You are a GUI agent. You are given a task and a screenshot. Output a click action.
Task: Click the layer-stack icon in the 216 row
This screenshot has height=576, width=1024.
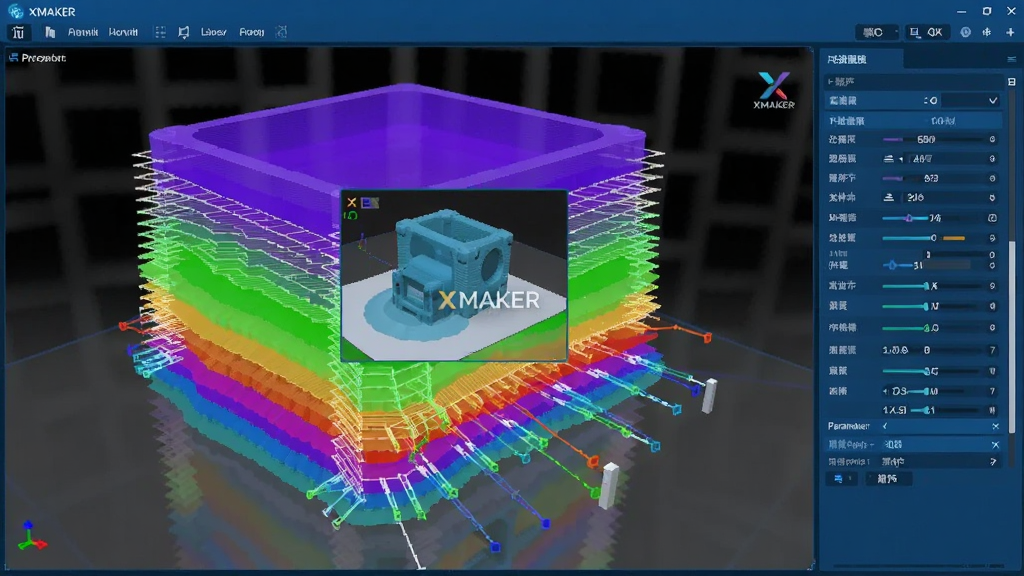(x=889, y=197)
